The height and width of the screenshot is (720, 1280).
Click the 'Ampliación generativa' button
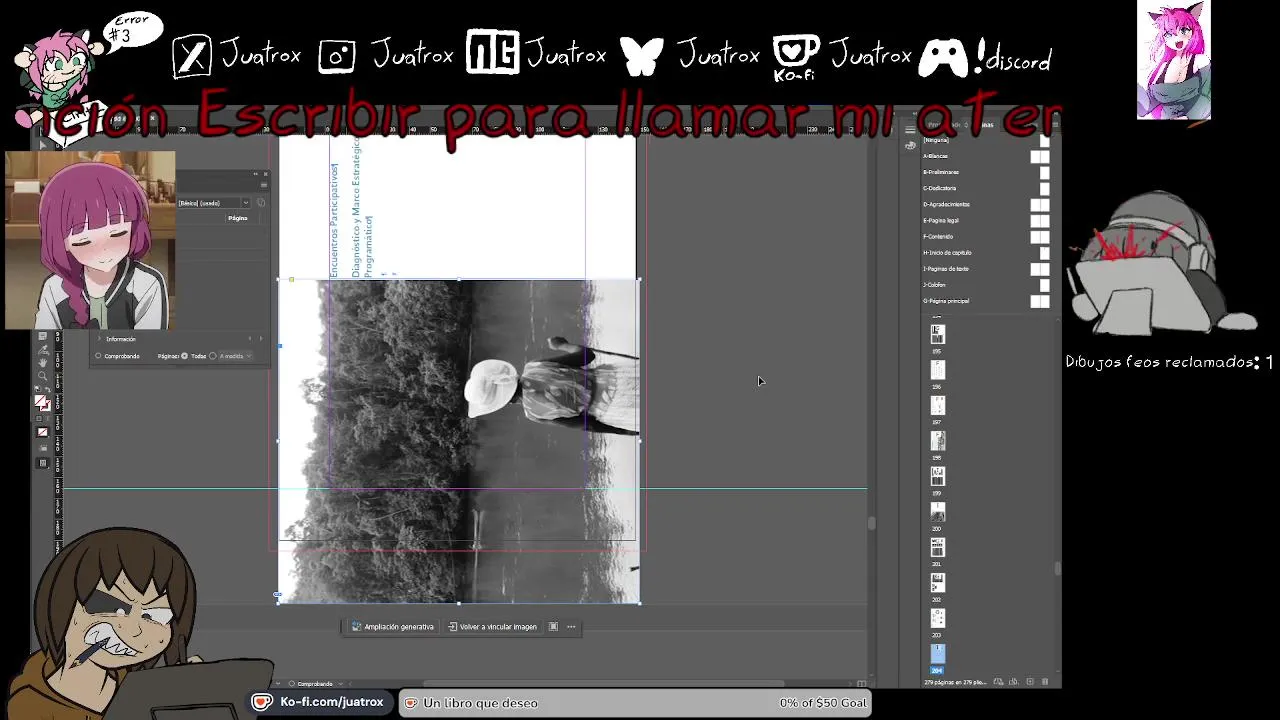click(392, 627)
